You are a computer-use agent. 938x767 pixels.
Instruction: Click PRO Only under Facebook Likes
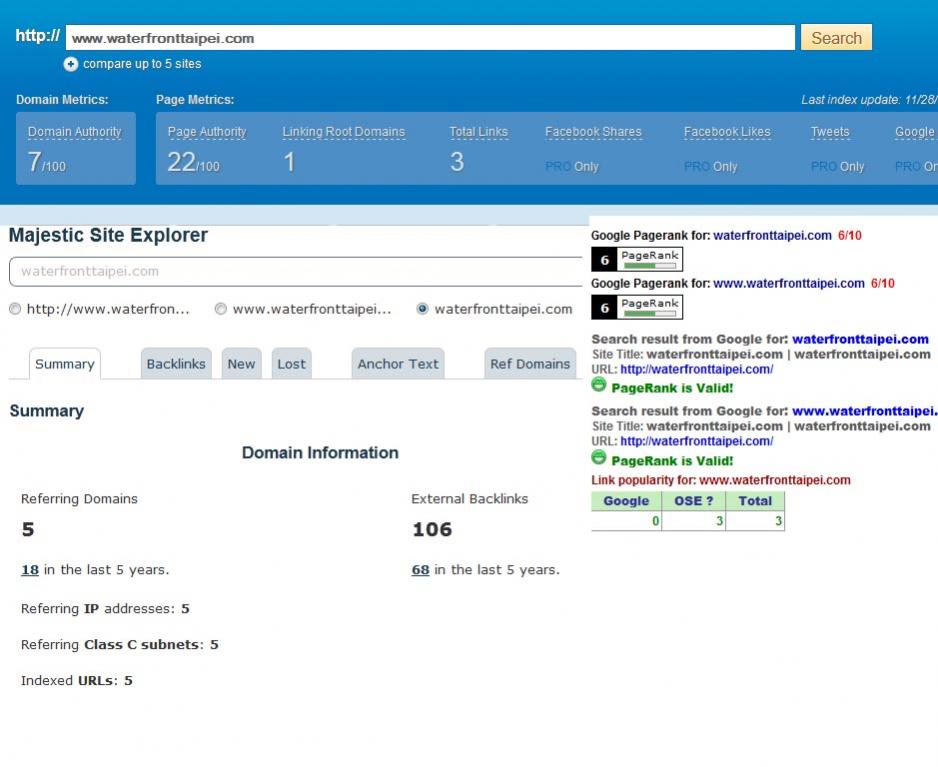click(711, 166)
